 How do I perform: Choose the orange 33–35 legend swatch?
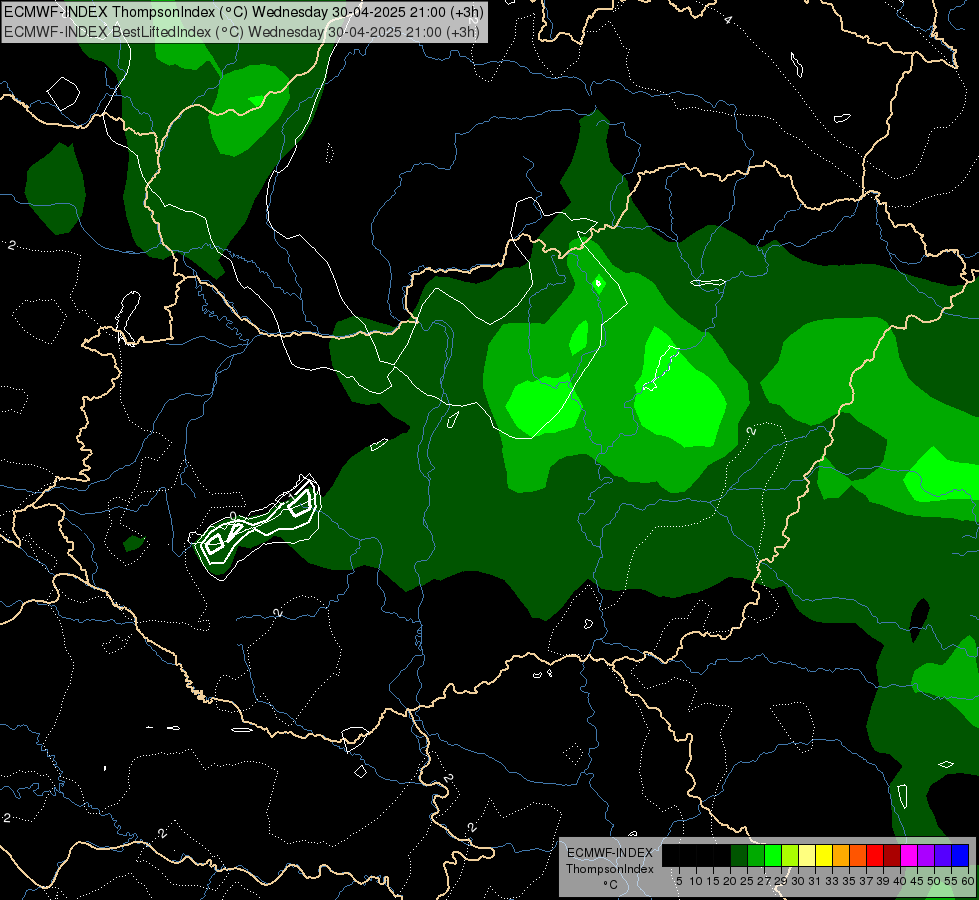pos(841,855)
